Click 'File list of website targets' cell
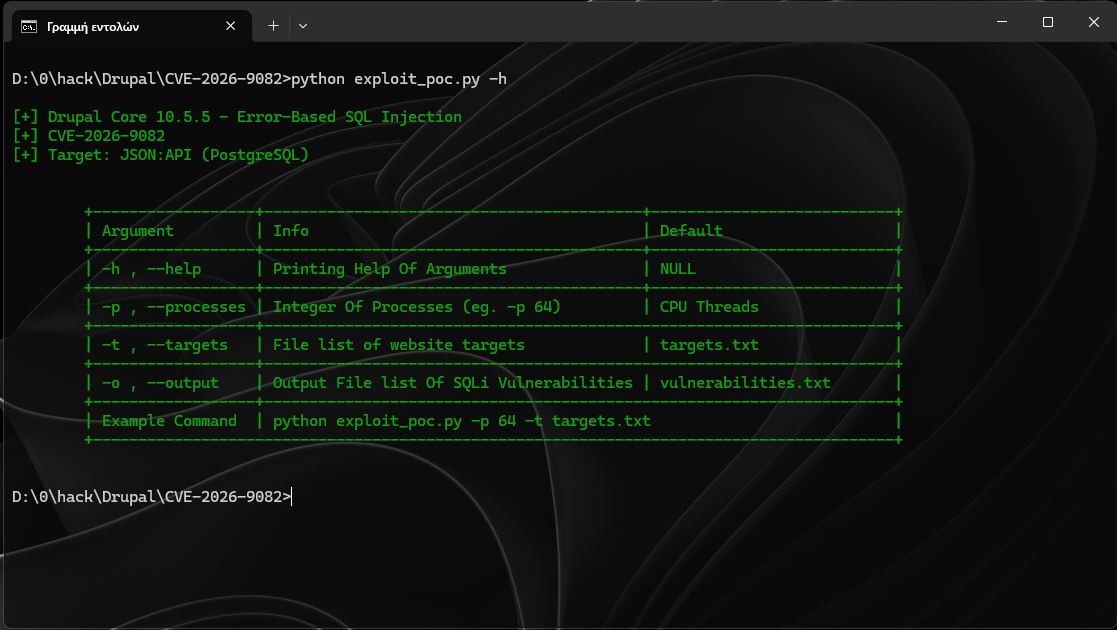The image size is (1117, 630). (x=399, y=345)
